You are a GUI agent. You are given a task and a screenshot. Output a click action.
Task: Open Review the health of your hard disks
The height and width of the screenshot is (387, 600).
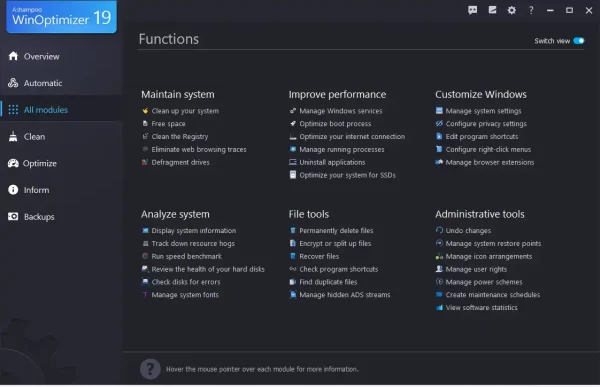[208, 269]
